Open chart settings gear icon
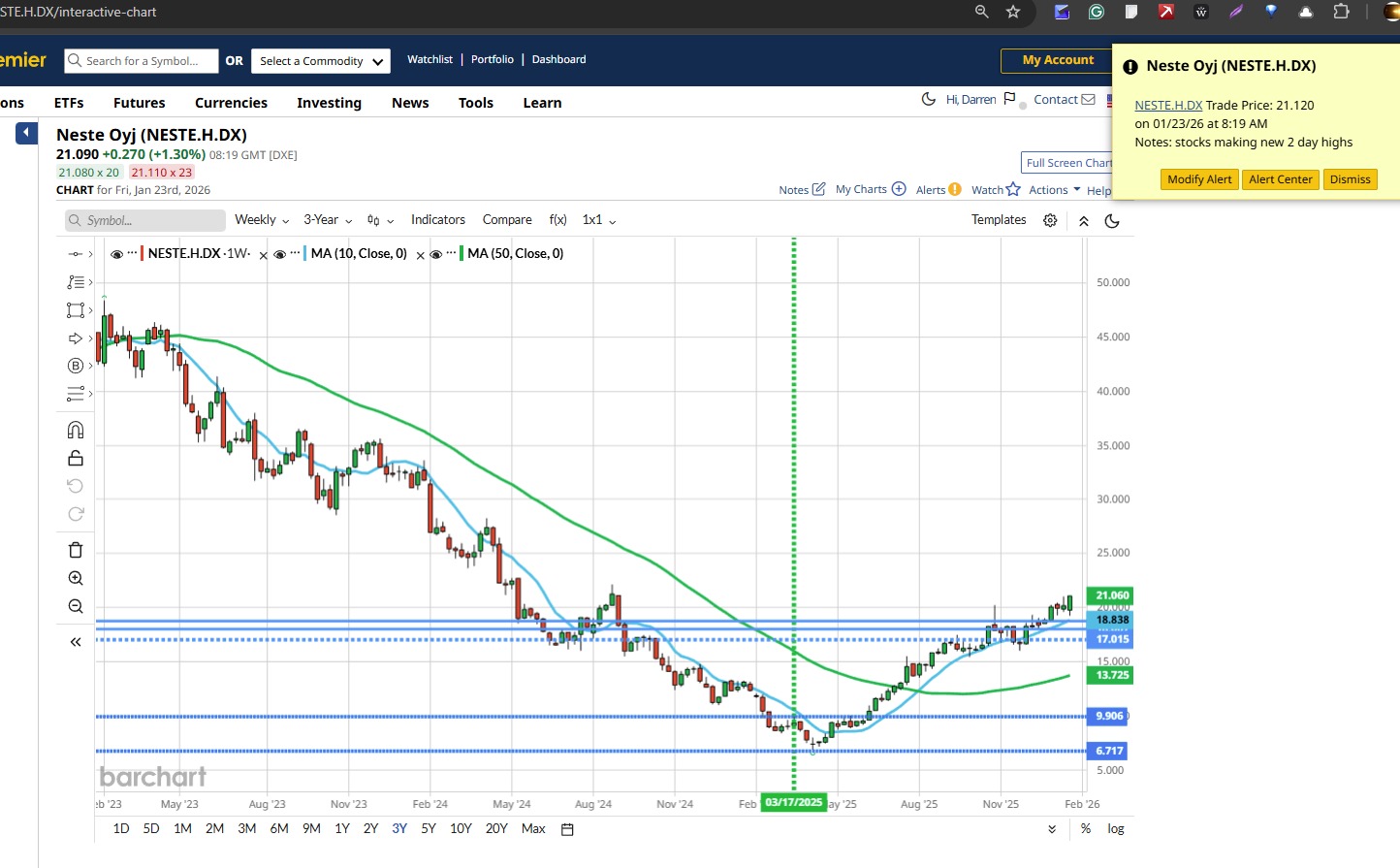1400x868 pixels. (1050, 220)
